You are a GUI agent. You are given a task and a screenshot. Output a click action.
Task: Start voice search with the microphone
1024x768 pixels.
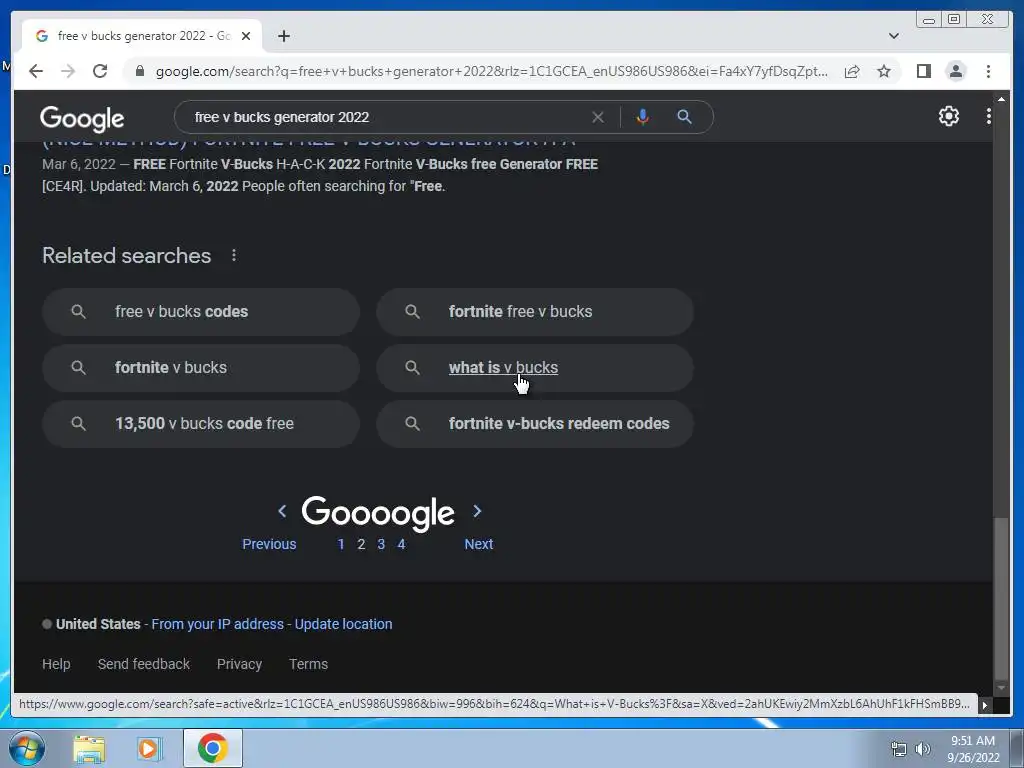click(643, 117)
